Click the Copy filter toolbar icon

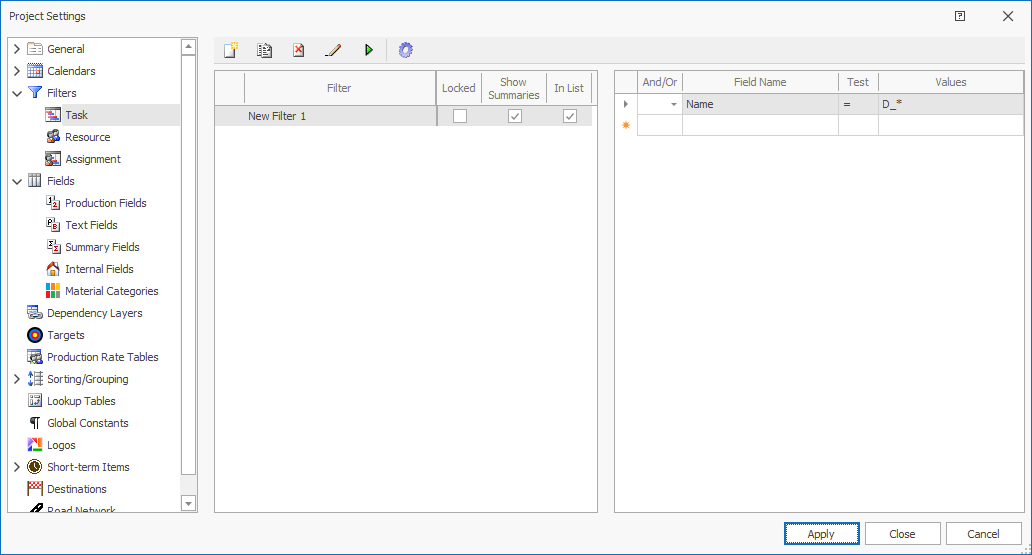265,50
